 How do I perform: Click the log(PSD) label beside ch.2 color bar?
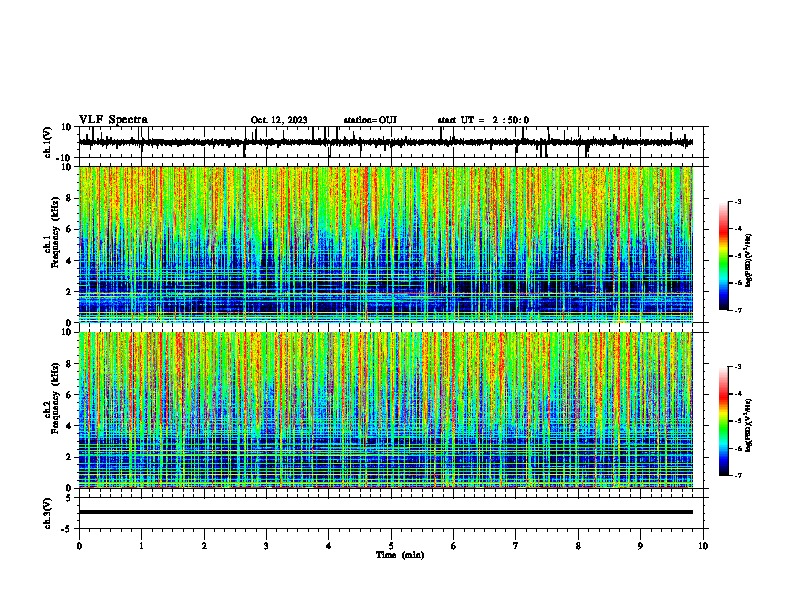pos(749,426)
